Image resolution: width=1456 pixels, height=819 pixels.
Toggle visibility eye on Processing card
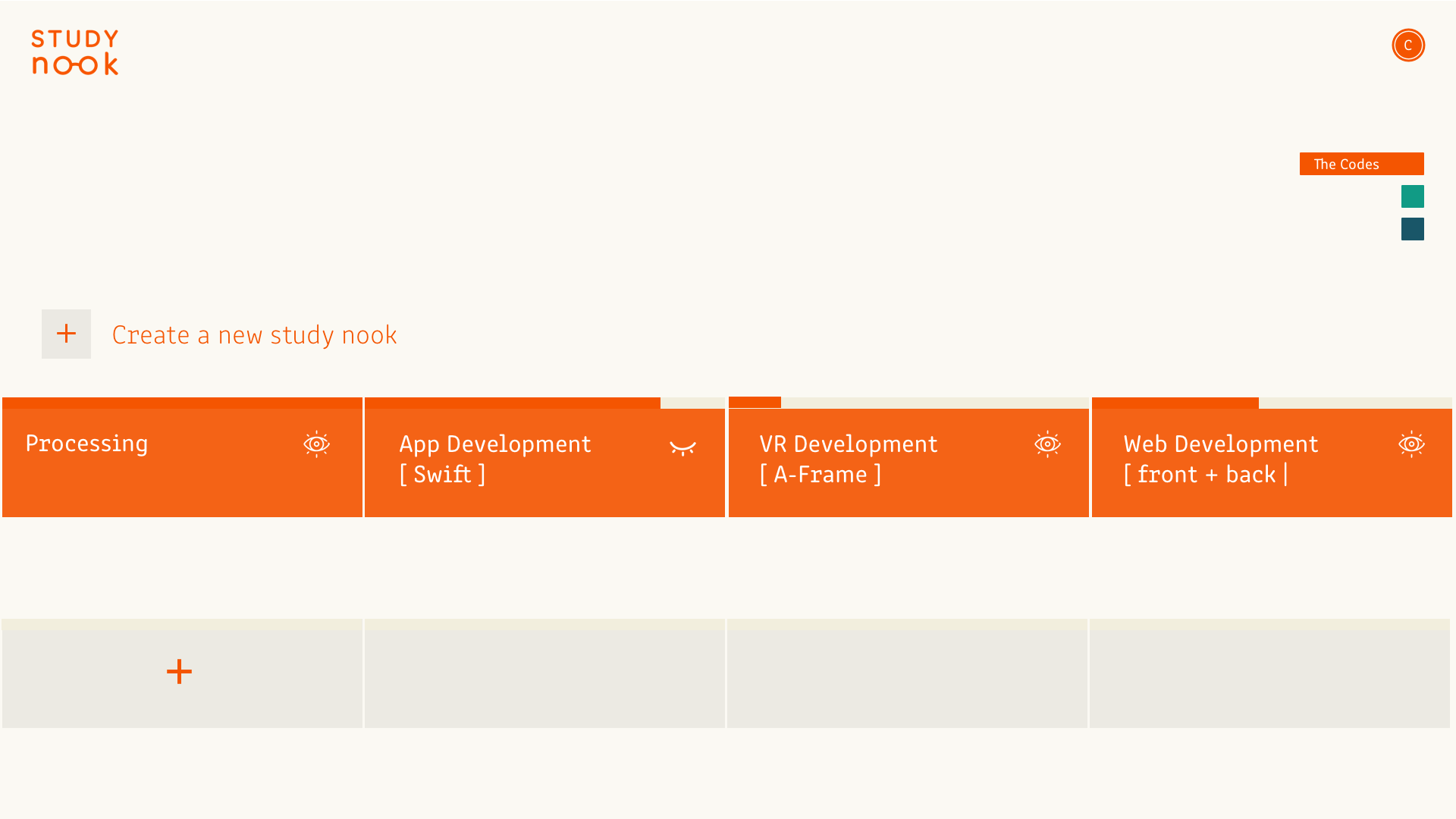pyautogui.click(x=316, y=444)
